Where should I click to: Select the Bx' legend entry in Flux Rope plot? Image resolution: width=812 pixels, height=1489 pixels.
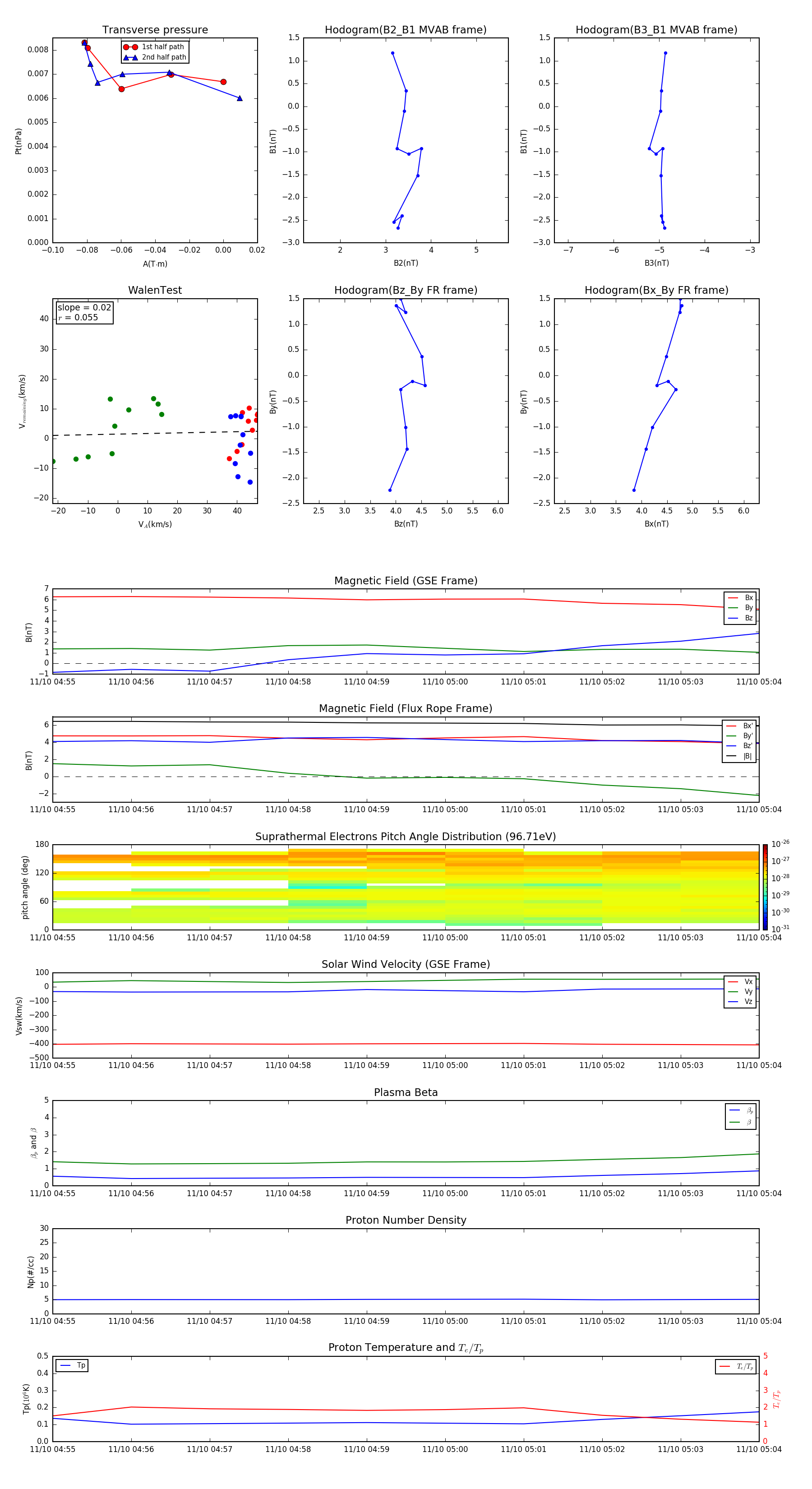coord(739,726)
